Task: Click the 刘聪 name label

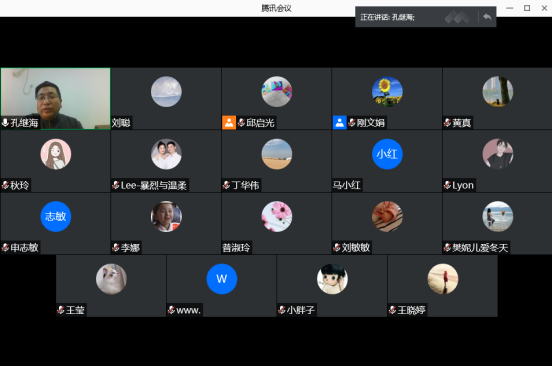Action: pos(121,123)
